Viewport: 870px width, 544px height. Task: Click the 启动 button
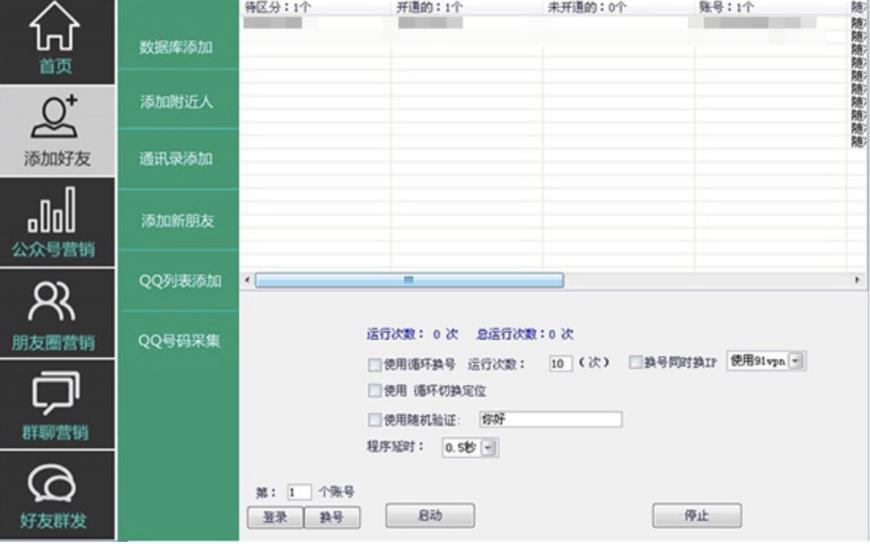pos(430,516)
